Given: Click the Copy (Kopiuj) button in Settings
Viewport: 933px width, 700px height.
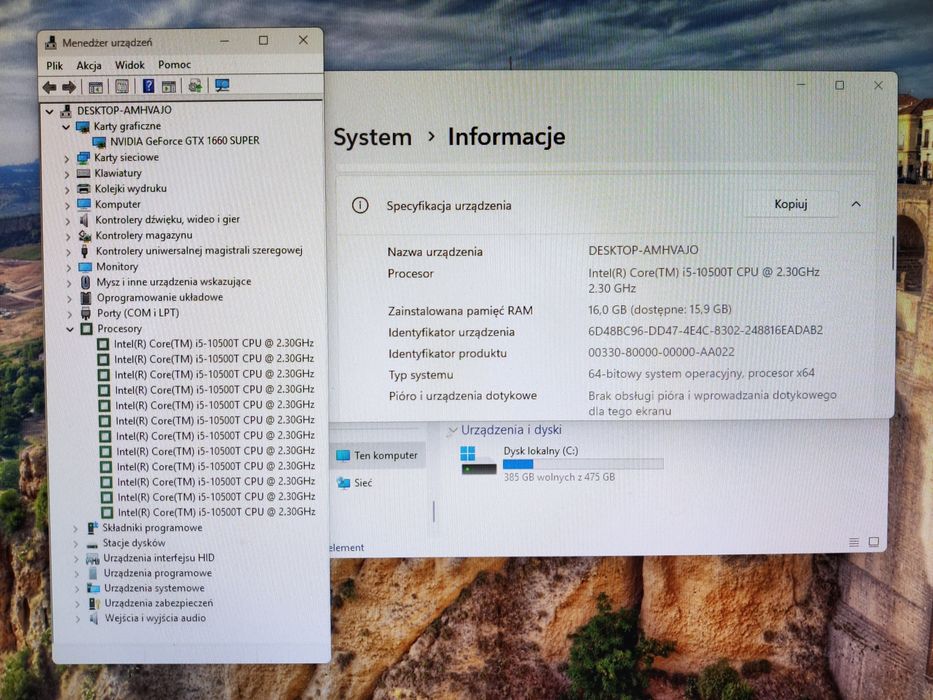Looking at the screenshot, I should pyautogui.click(x=790, y=204).
